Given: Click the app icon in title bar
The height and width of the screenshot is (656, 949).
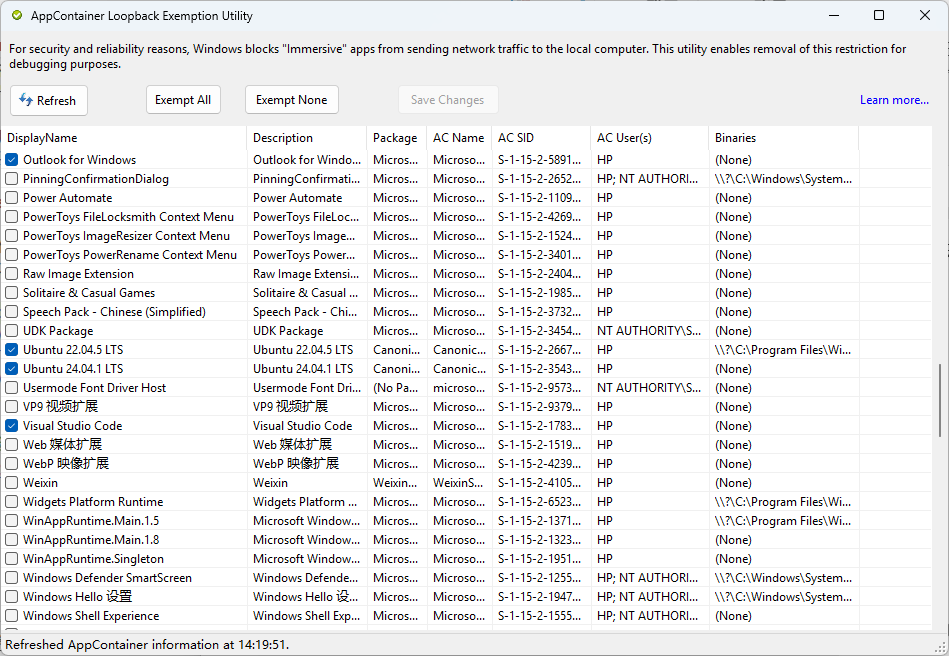Looking at the screenshot, I should (x=16, y=16).
